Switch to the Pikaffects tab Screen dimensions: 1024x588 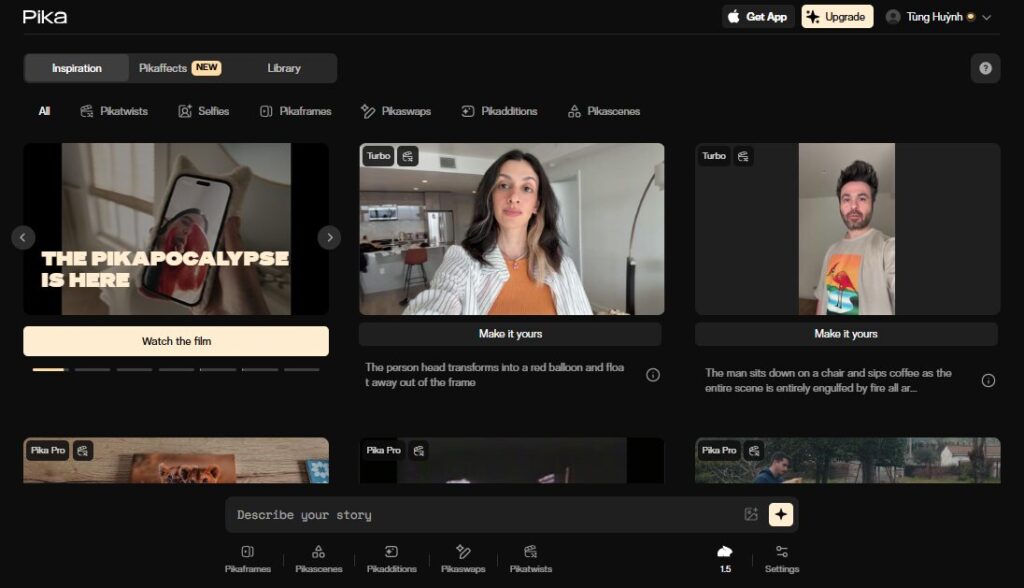click(x=180, y=68)
